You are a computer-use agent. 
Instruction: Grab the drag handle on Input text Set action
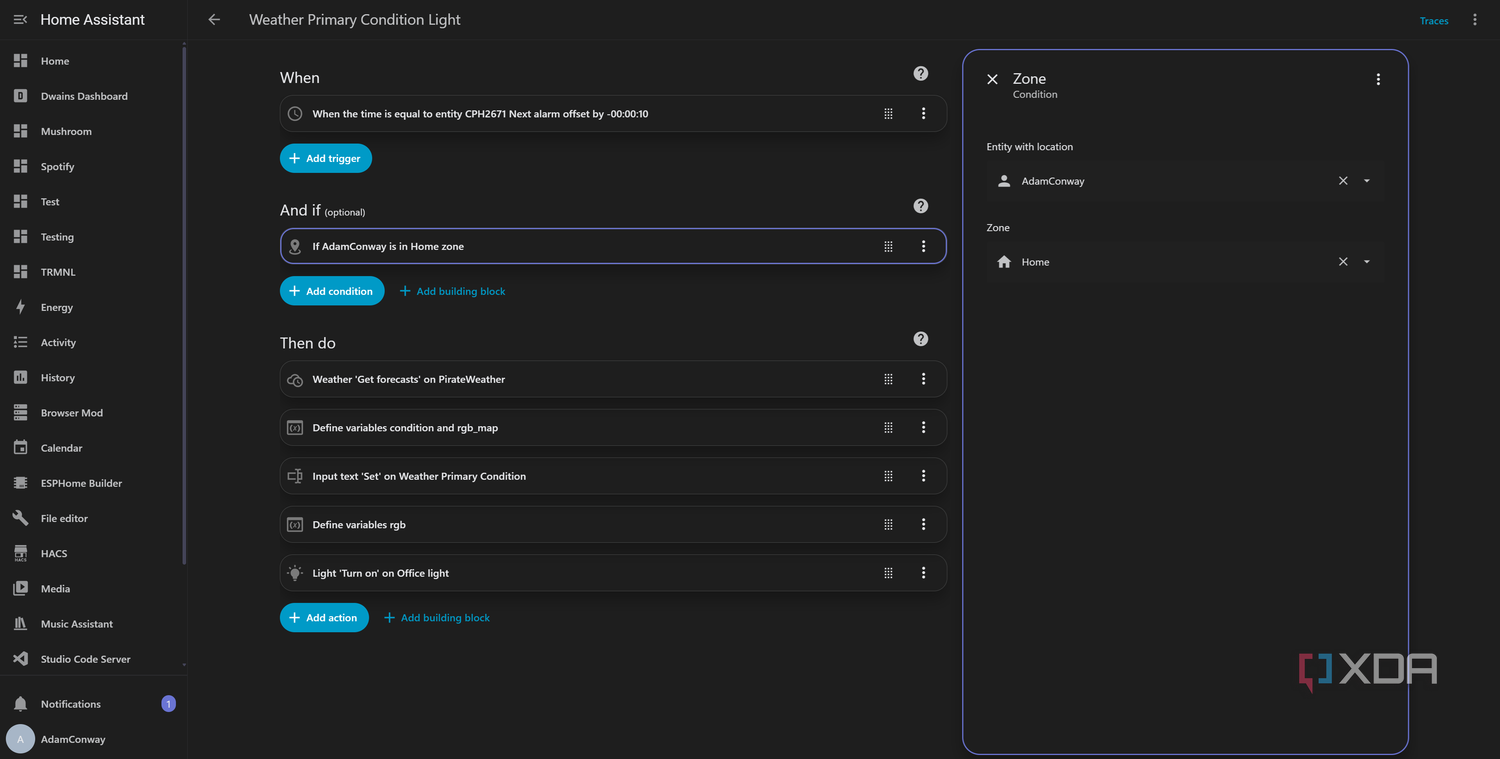pyautogui.click(x=888, y=477)
